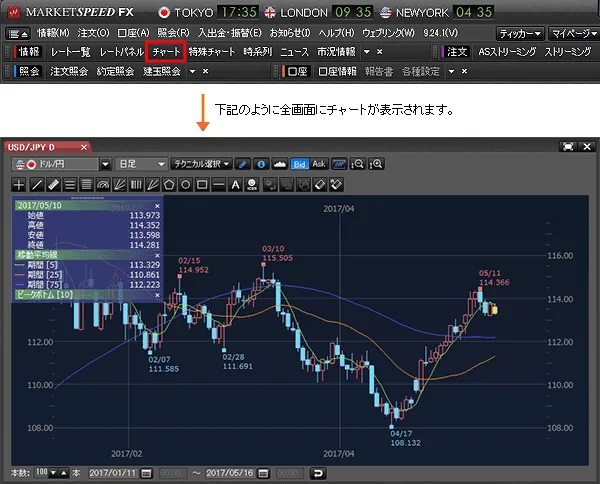Open the start date calendar picker

[146, 472]
